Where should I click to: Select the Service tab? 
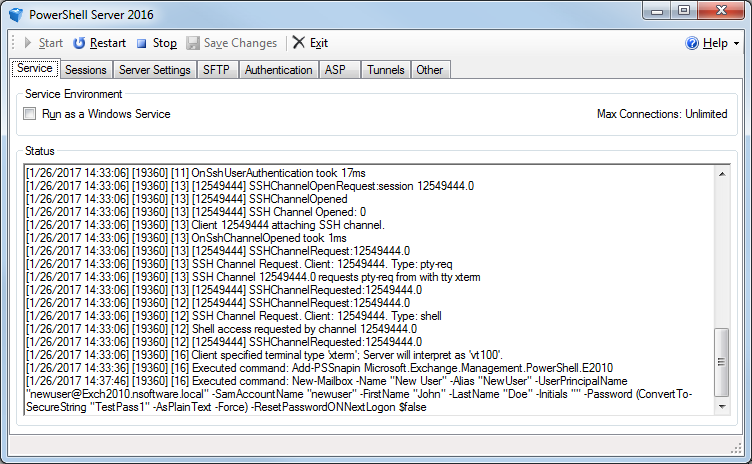(35, 68)
